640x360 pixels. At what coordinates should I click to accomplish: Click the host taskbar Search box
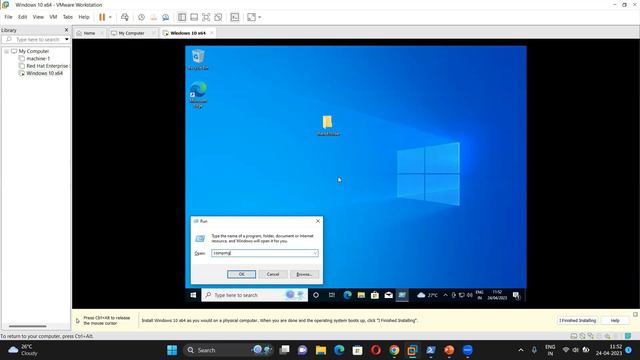[x=229, y=350]
